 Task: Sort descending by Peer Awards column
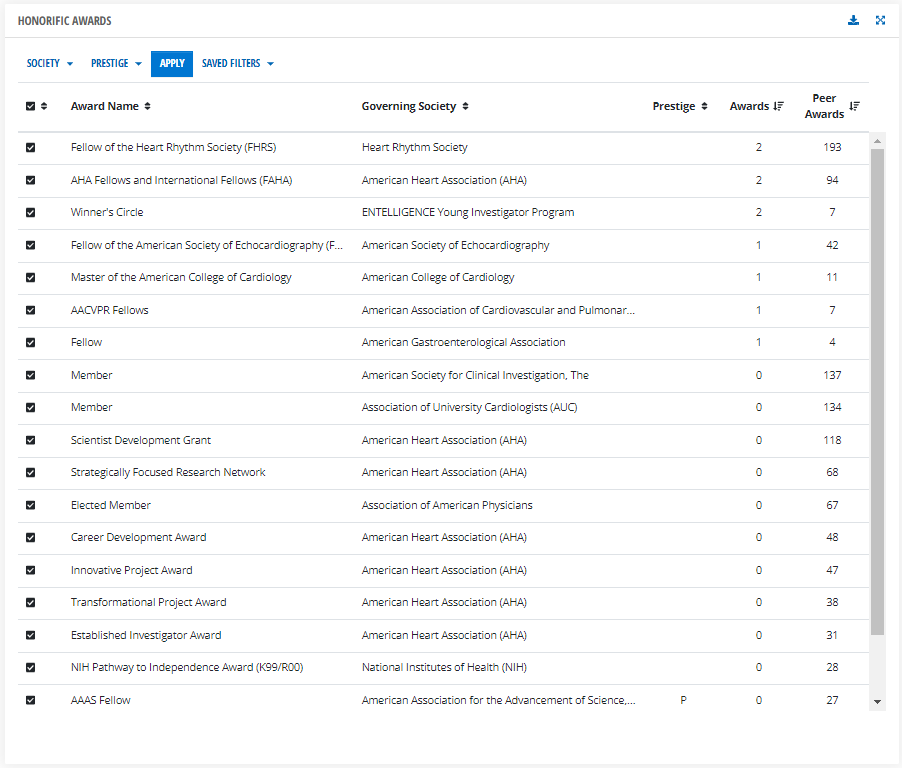[x=854, y=106]
